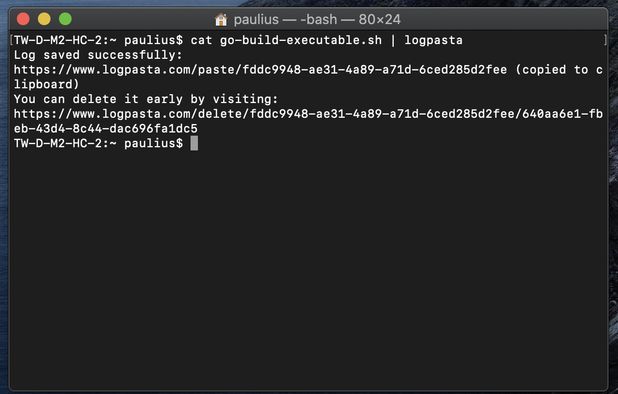Click the 'Log saved successfully:' output line
This screenshot has height=394, width=618.
pos(98,55)
